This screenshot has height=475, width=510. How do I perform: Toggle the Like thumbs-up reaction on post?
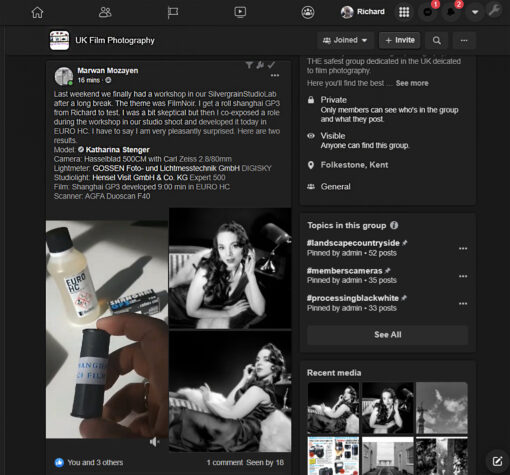click(x=59, y=462)
